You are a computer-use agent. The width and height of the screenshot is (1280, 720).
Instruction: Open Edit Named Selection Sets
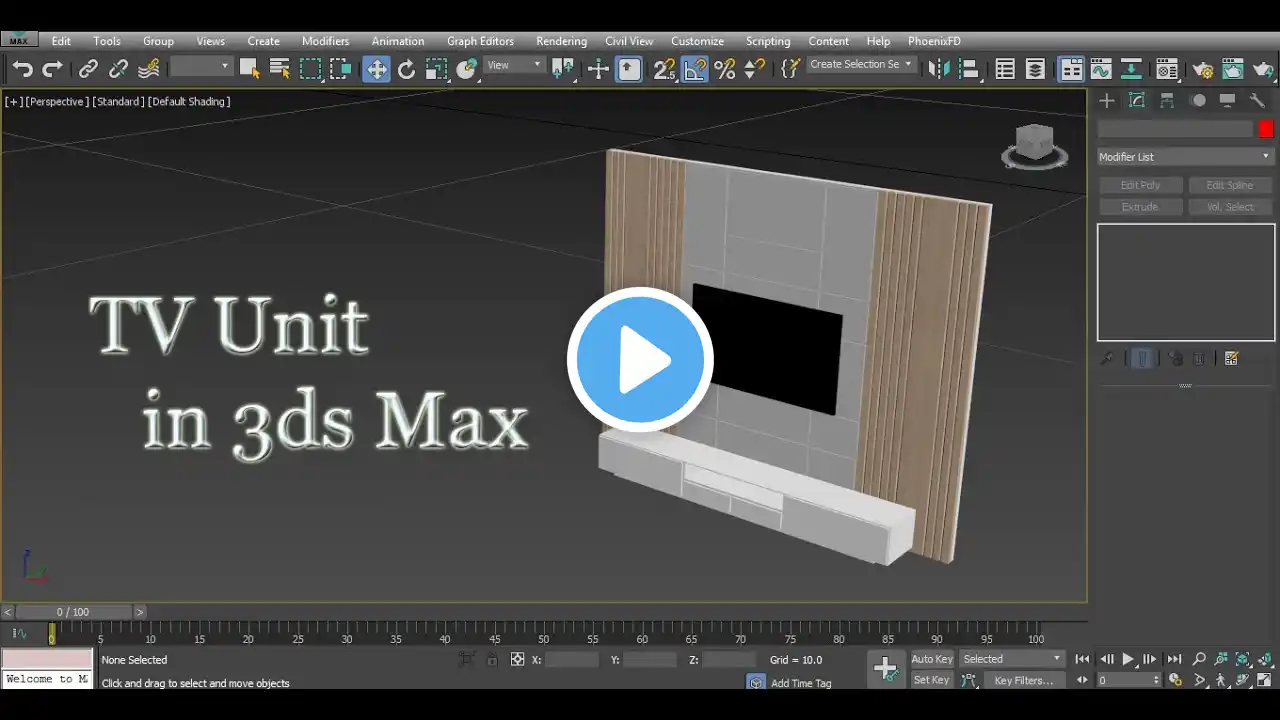pyautogui.click(x=790, y=69)
